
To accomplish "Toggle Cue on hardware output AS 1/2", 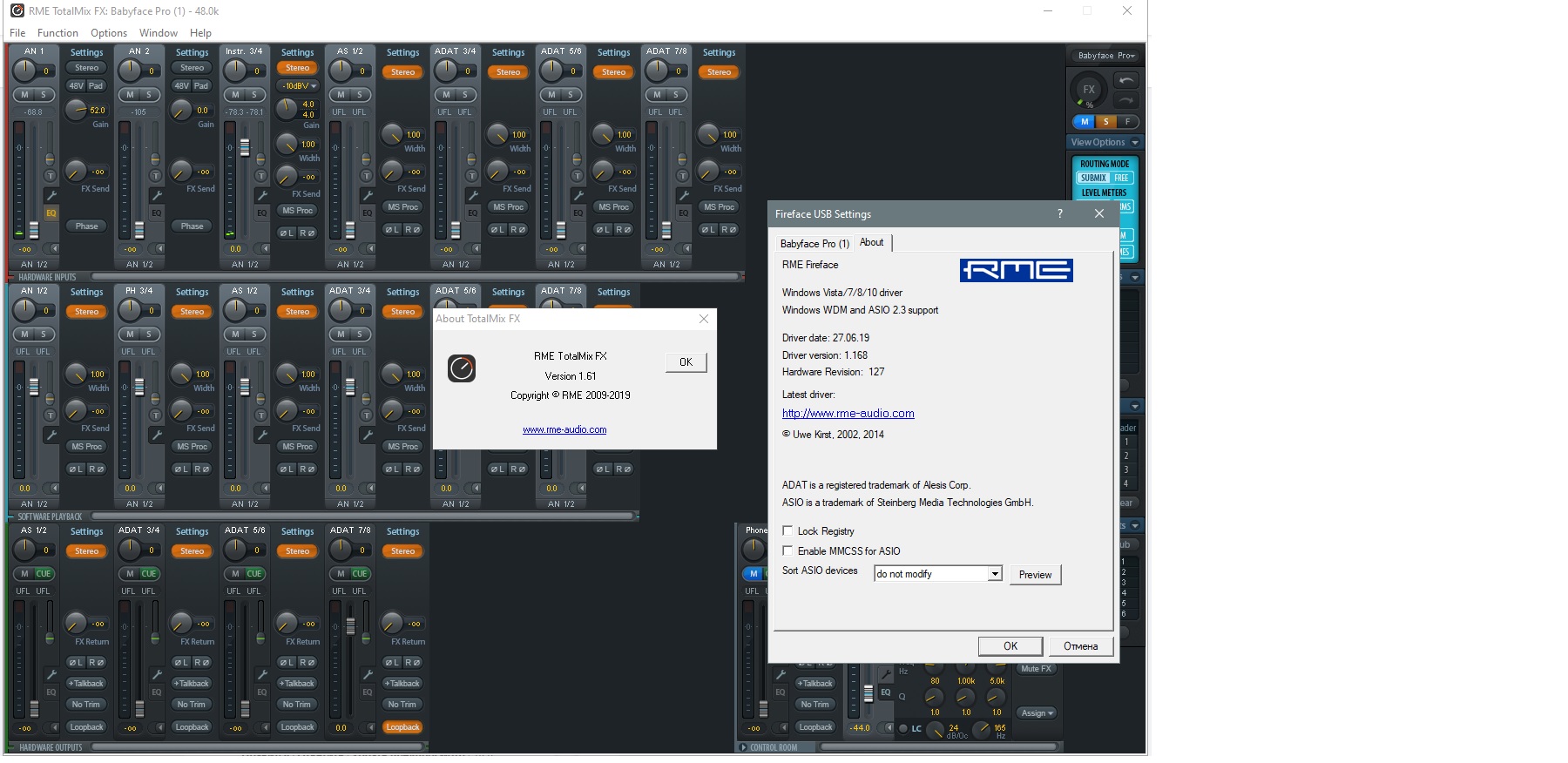I will (x=44, y=573).
